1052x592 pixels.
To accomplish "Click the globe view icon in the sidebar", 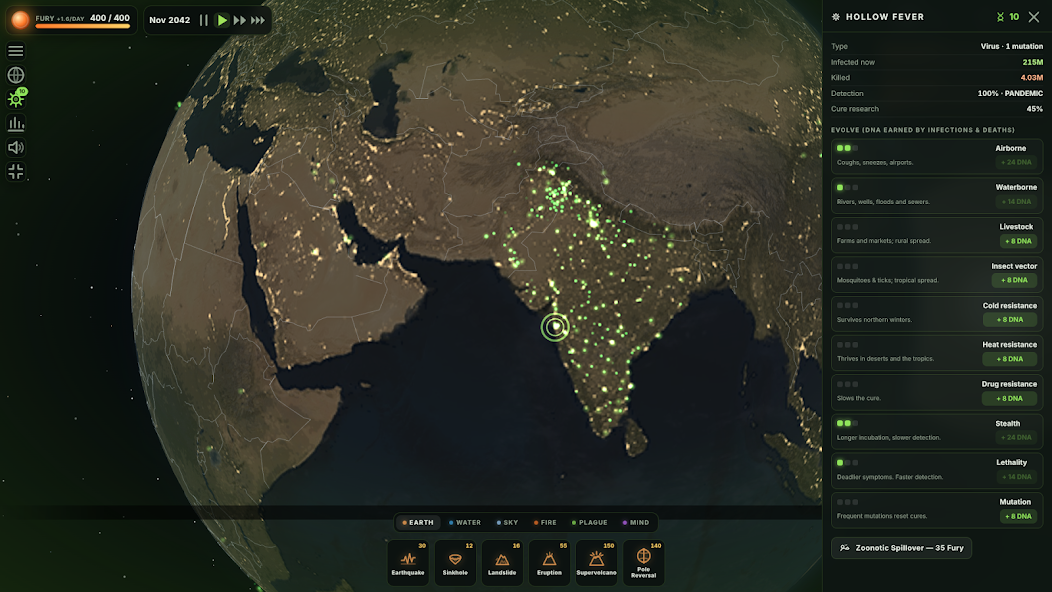I will [x=15, y=75].
